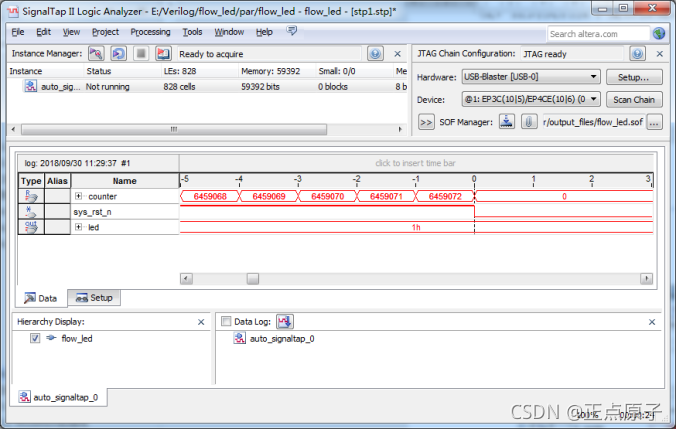Screen dimensions: 677x430
Task: Click the flow_led hierarchy node icon
Action: [51, 338]
